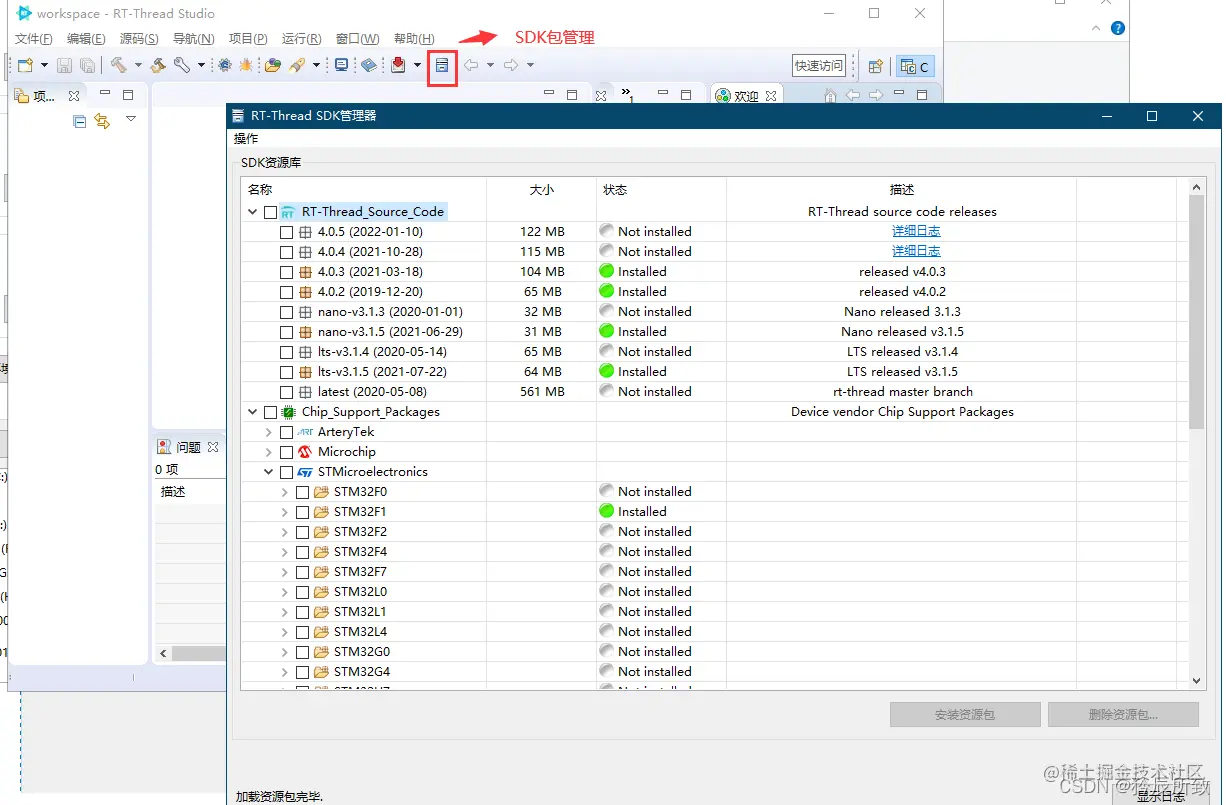Click the 快速访问 quick access field
This screenshot has height=805, width=1226.
[819, 66]
